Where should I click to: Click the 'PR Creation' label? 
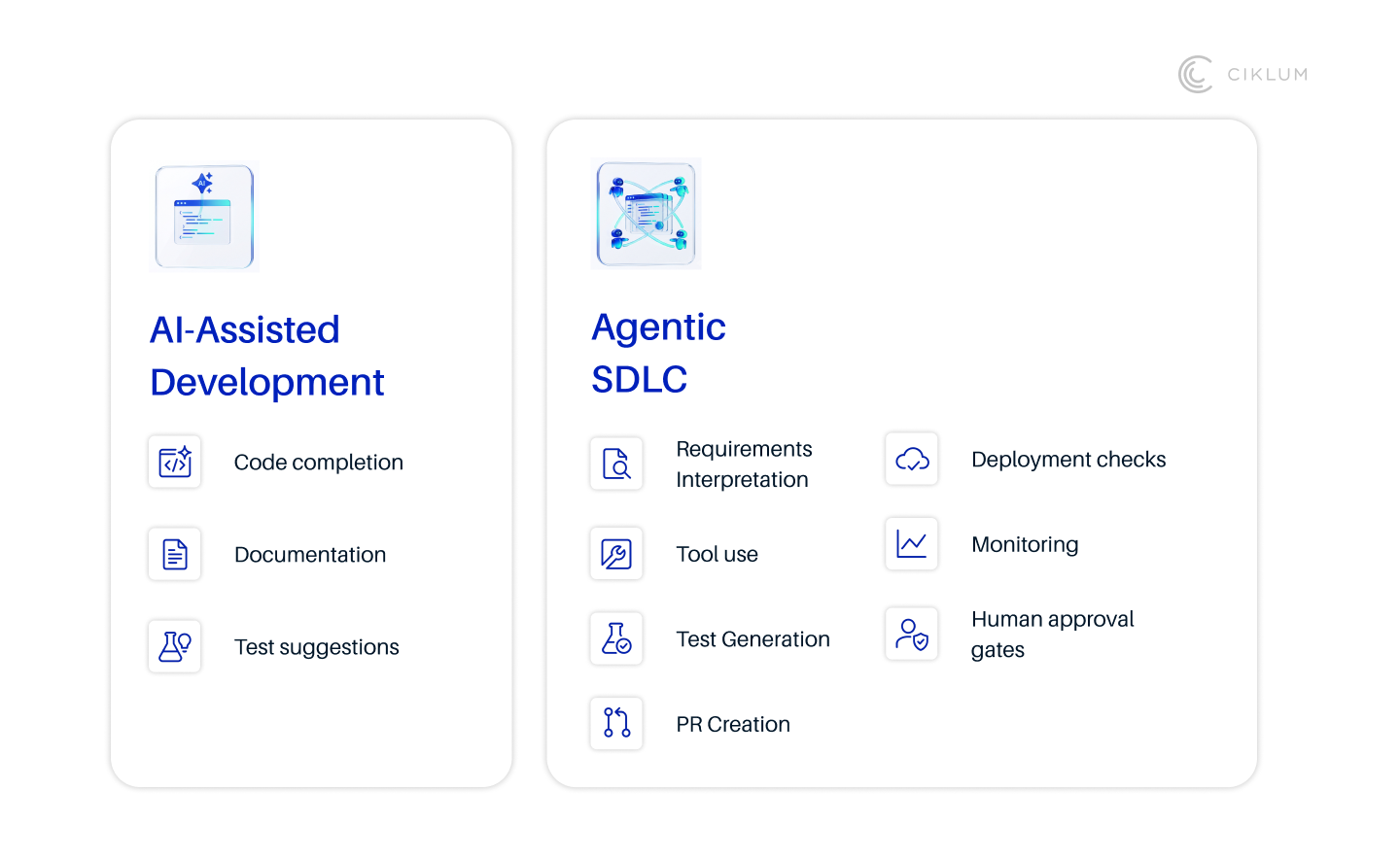[x=733, y=724]
